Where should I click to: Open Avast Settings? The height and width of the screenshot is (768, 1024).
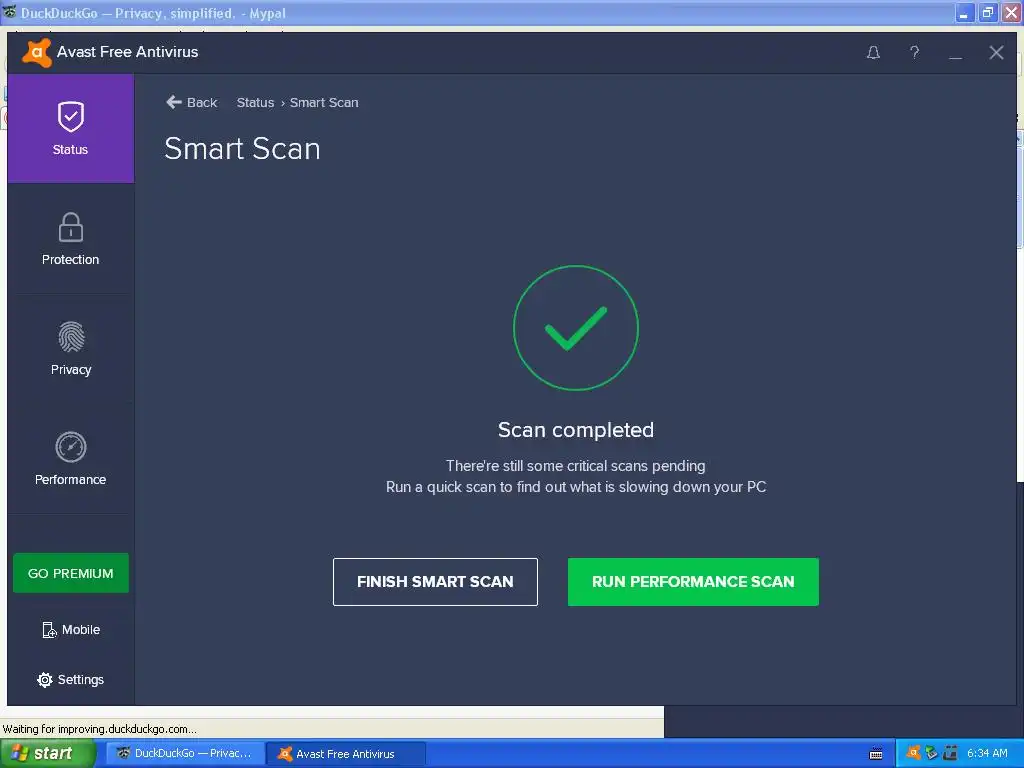click(71, 680)
